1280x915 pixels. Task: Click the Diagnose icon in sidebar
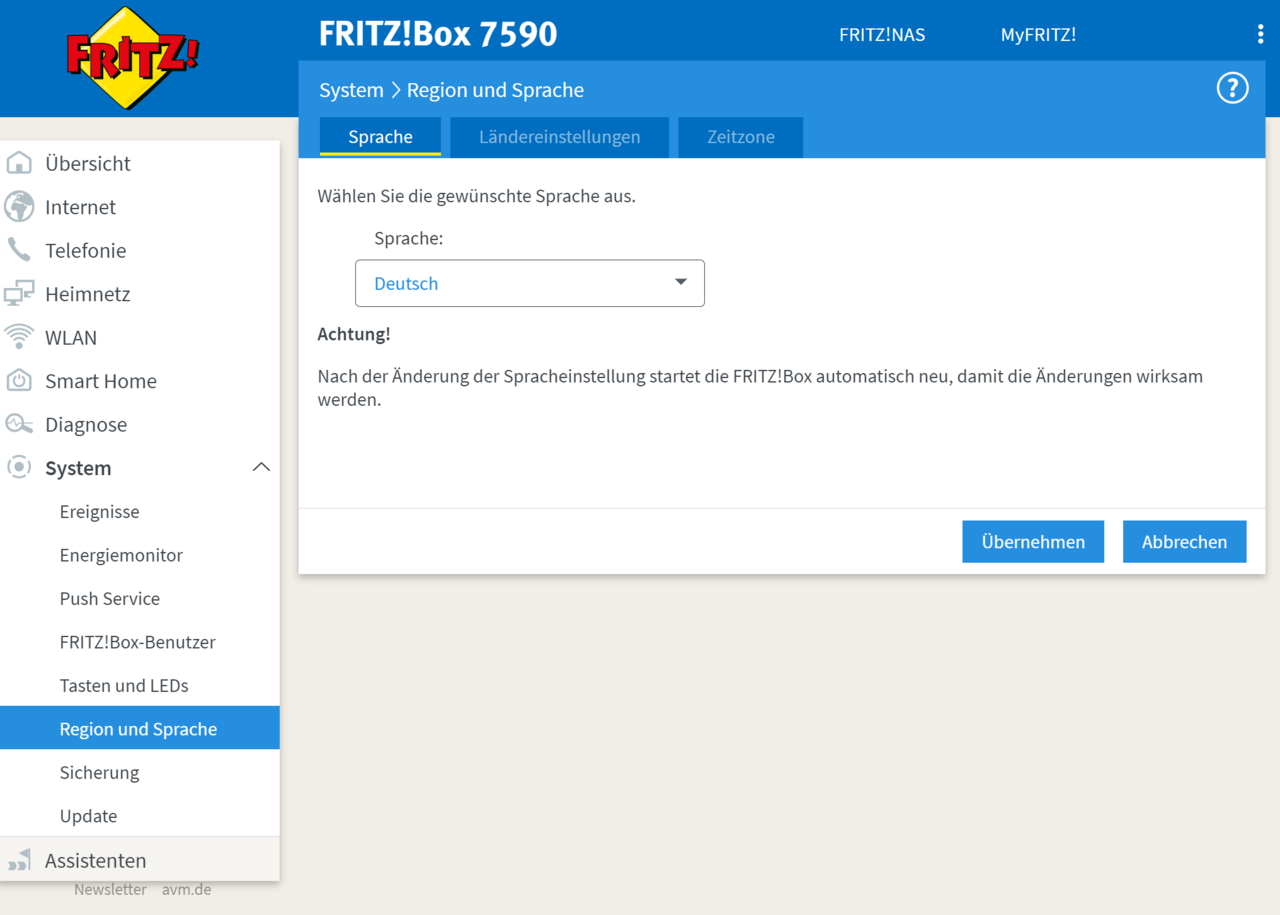[x=19, y=424]
